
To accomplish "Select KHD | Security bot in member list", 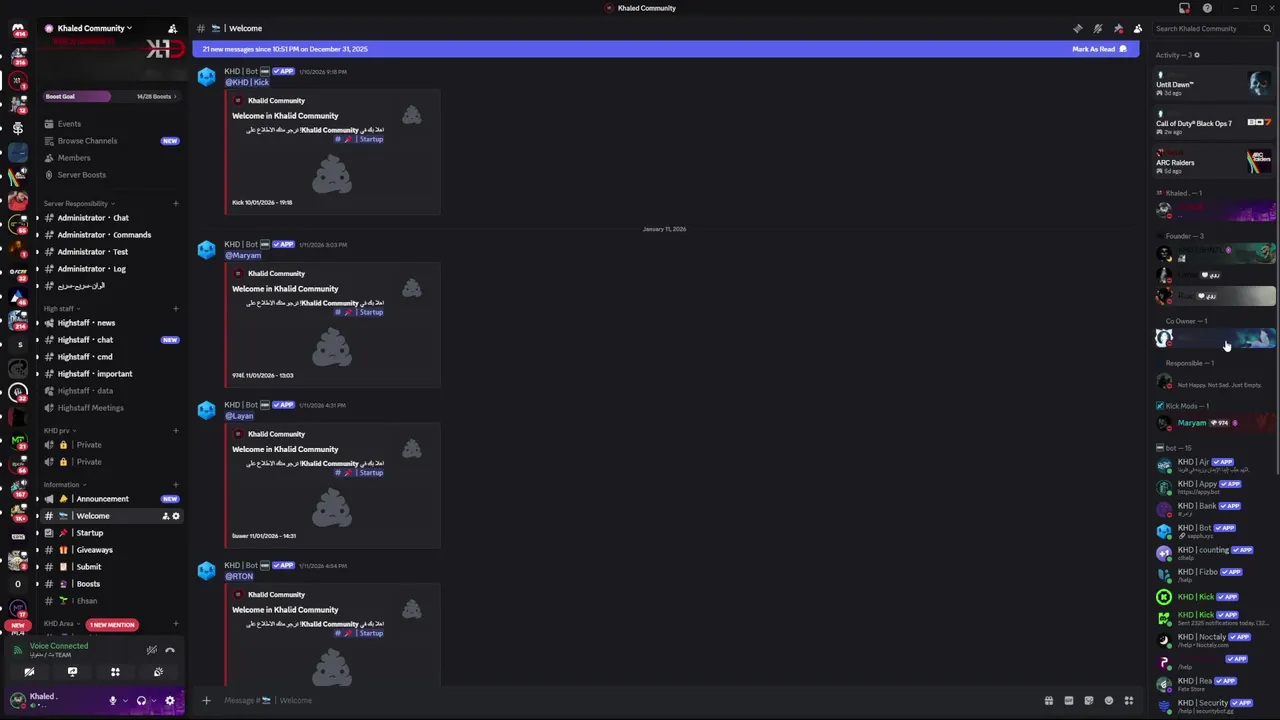I will click(1214, 705).
